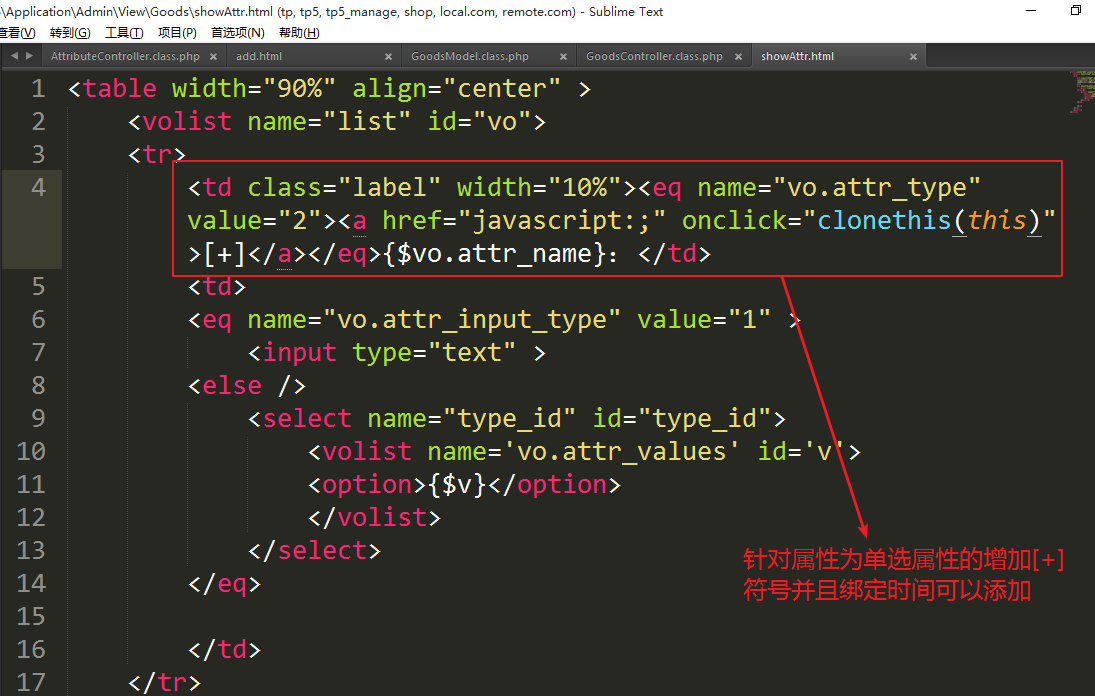
Task: Close the GoodsController.class.php tab
Action: point(738,57)
